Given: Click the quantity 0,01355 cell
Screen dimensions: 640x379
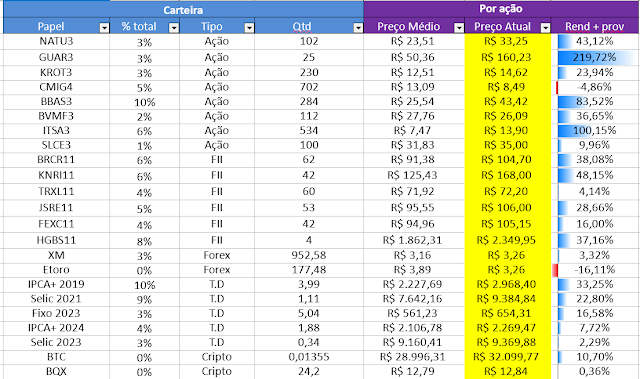Looking at the screenshot, I should coord(309,357).
